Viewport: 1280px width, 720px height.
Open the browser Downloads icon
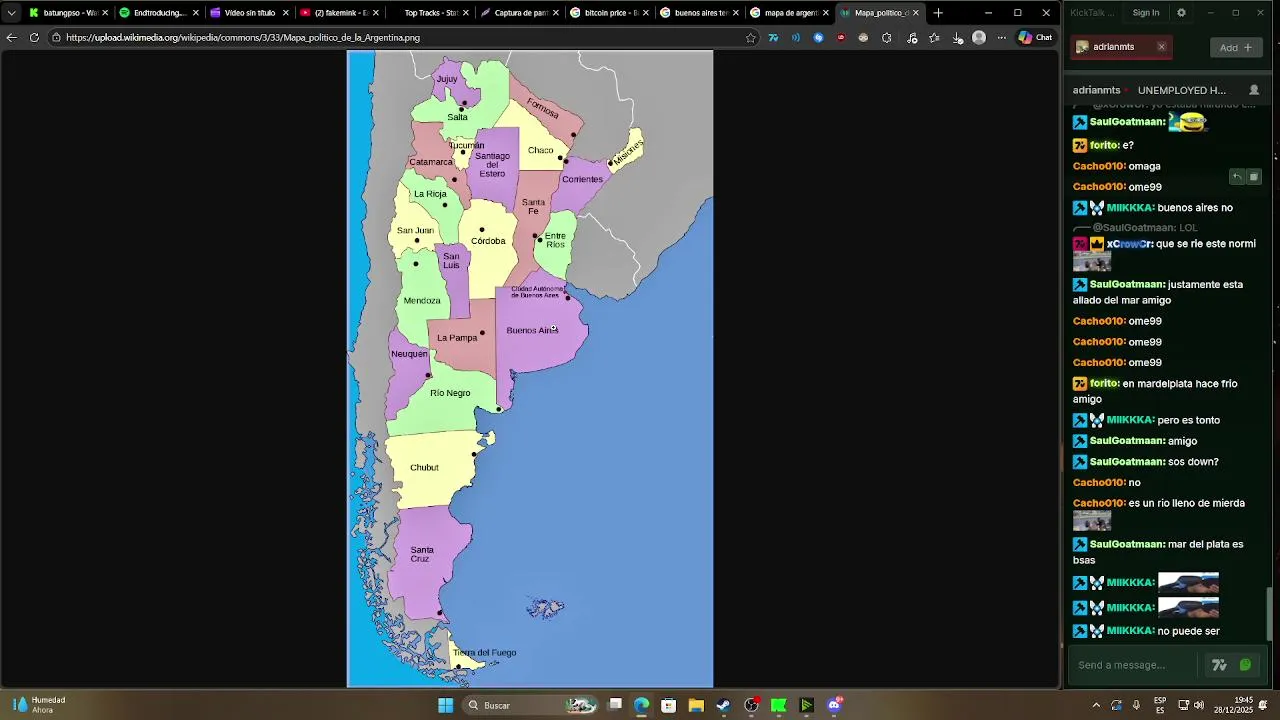coord(957,38)
